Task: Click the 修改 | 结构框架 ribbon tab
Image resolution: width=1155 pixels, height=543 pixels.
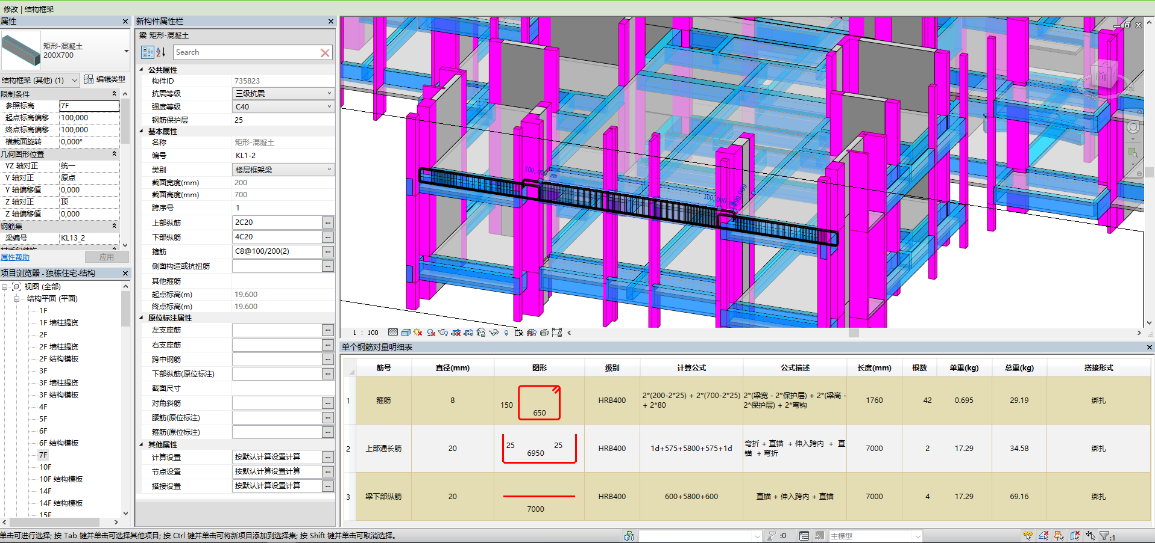Action: 27,8
